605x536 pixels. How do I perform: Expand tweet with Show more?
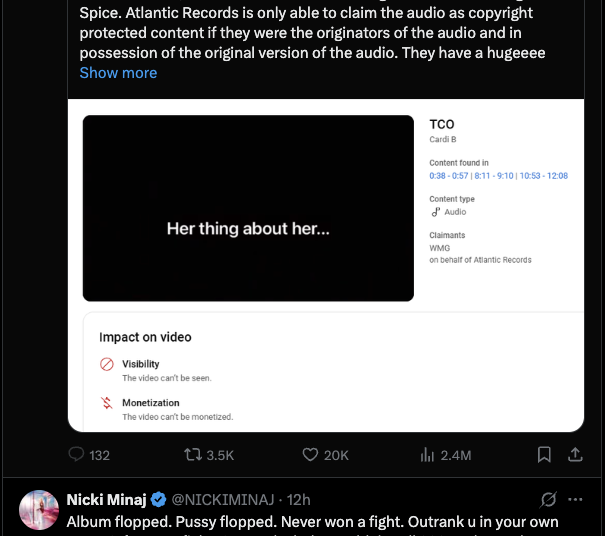point(118,73)
